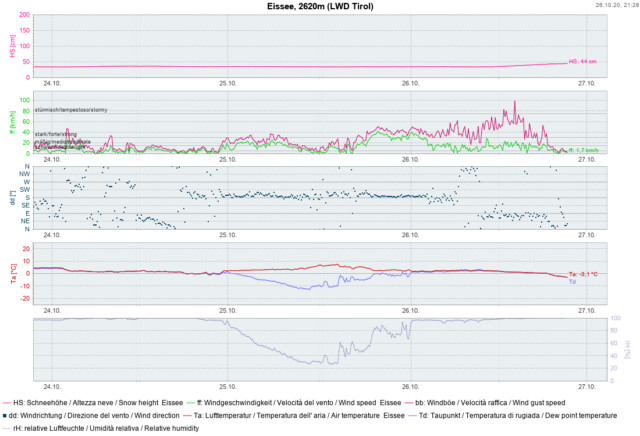Click the ff: 1.7 km/h value label

[583, 152]
